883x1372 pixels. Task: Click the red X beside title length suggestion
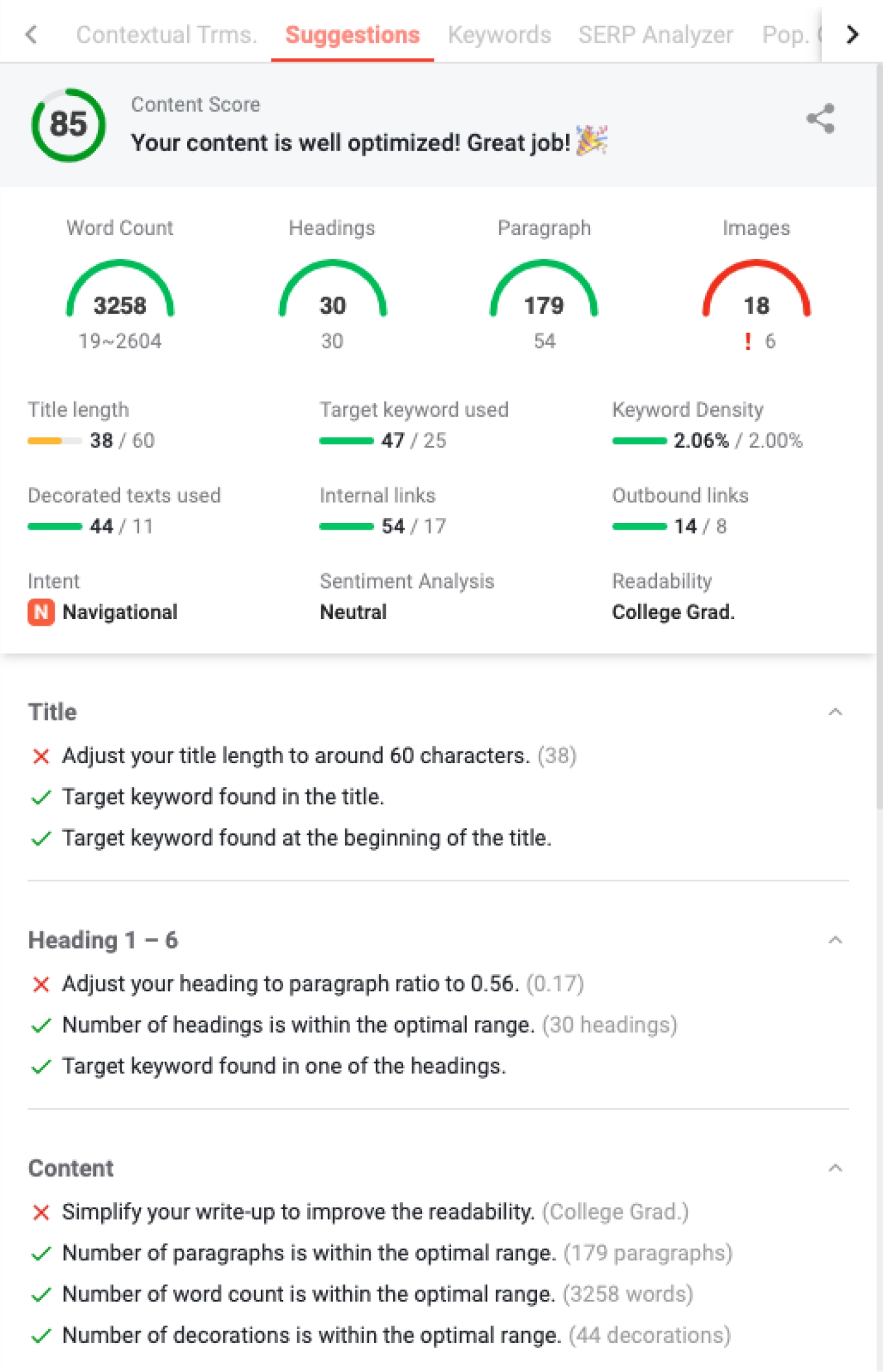41,756
